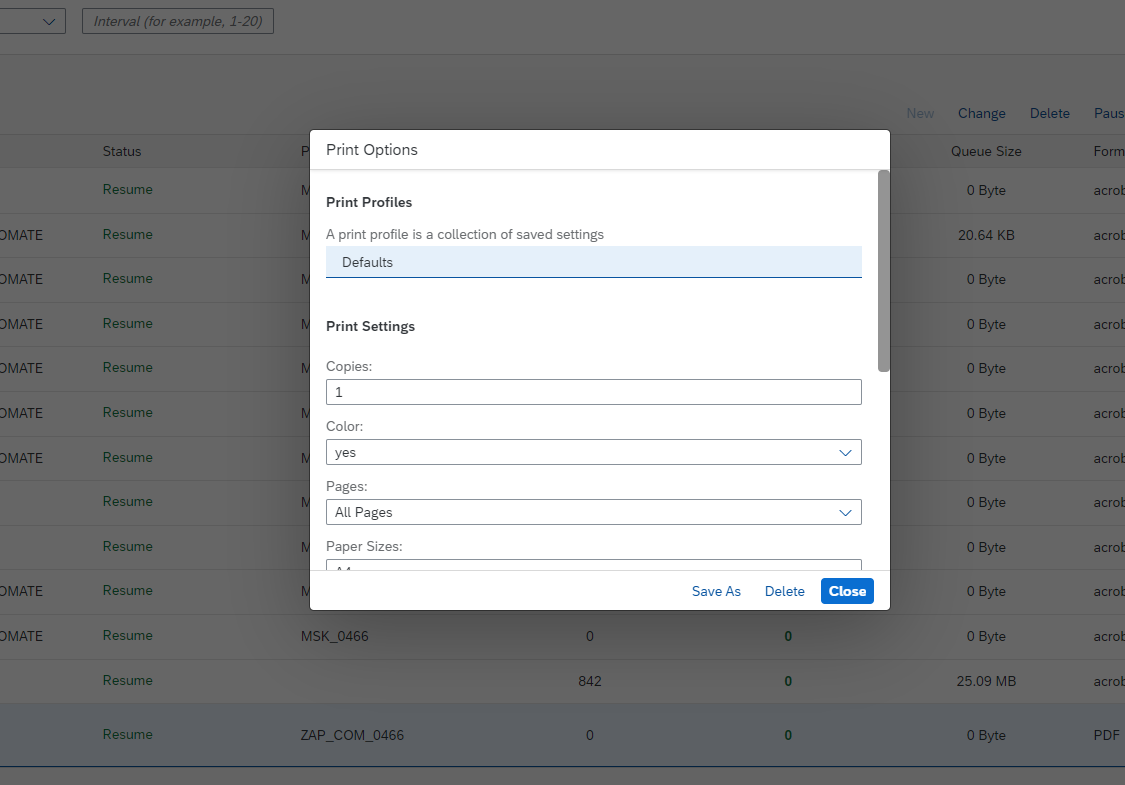Click the 25.09 MB queue size cell
Viewport: 1125px width, 785px height.
point(986,681)
